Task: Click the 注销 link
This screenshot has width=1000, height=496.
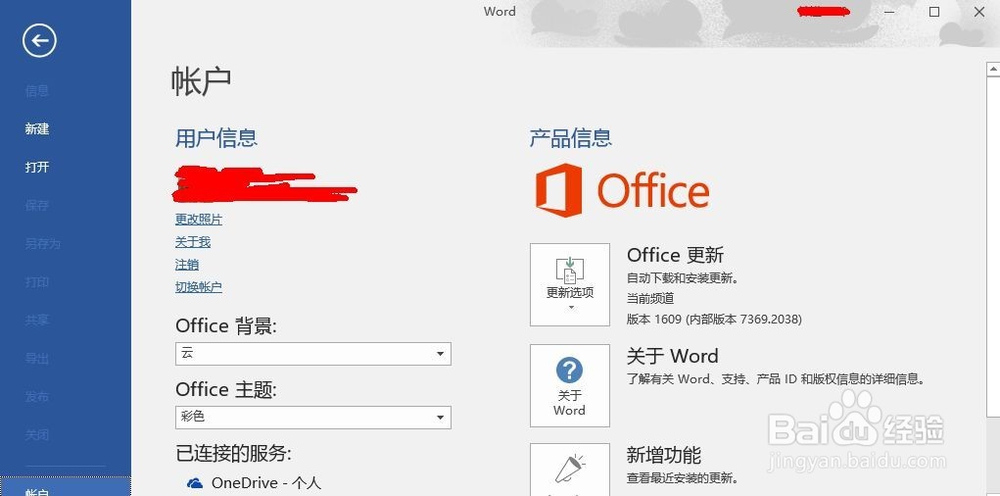Action: [x=187, y=264]
